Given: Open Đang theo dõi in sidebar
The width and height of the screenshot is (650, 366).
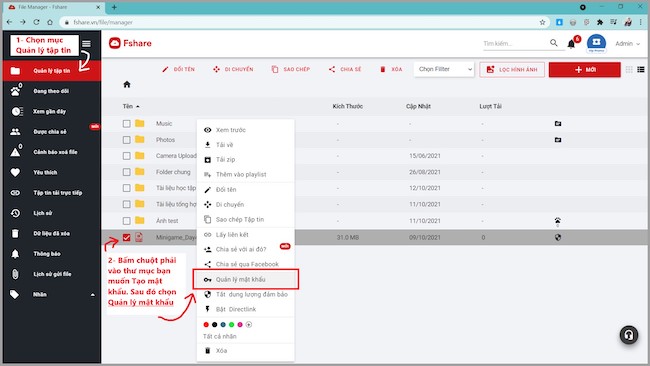Looking at the screenshot, I should 52,91.
